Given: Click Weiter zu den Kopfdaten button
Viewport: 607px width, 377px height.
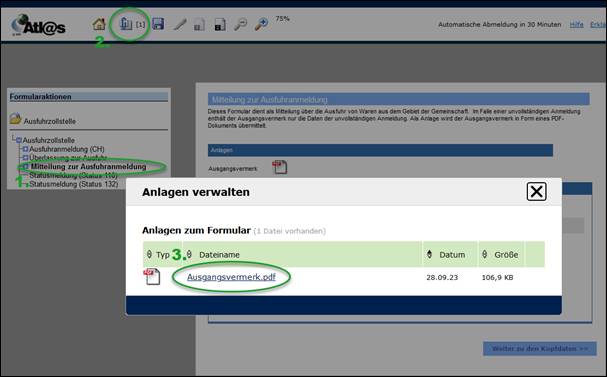Looking at the screenshot, I should (540, 349).
